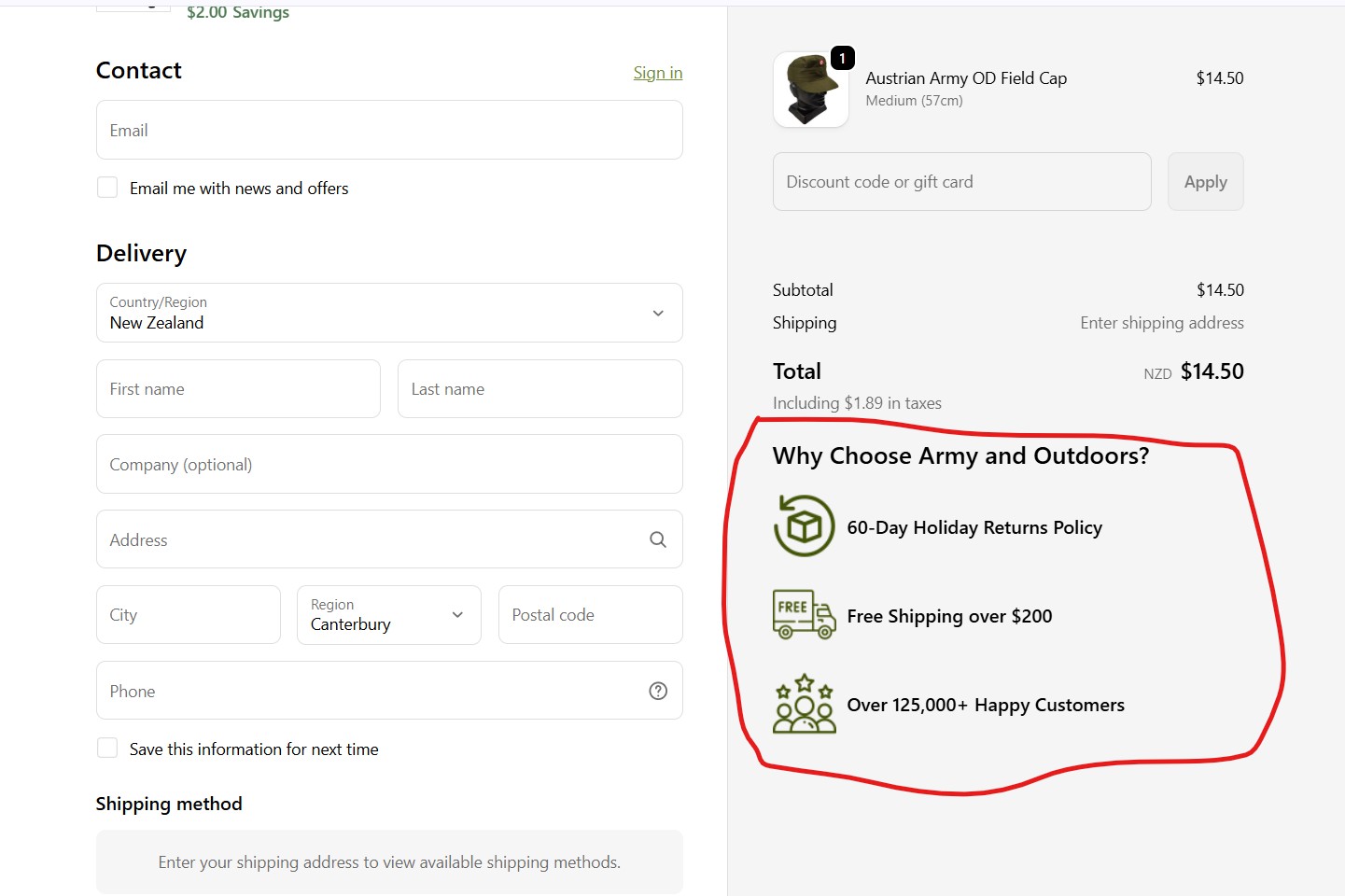Click the Apply discount button
1345x896 pixels.
pyautogui.click(x=1205, y=182)
